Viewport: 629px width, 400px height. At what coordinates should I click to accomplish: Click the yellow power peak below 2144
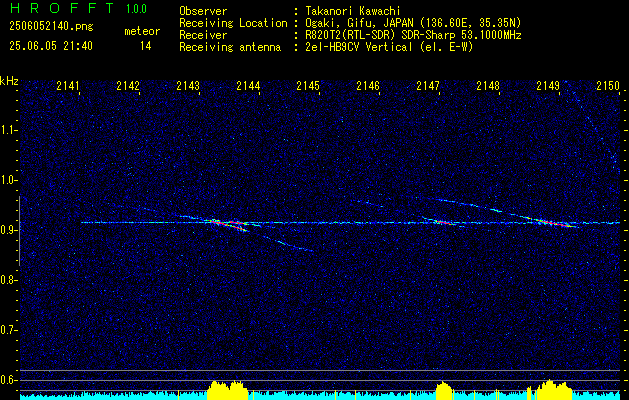(227, 389)
